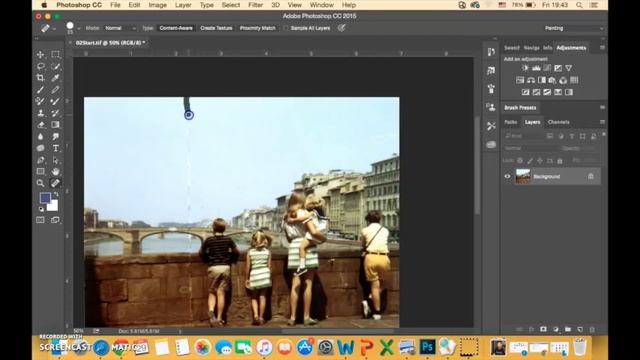Add a Photo Filter adjustment
Image resolution: width=640 pixels, height=360 pixels.
(552, 80)
